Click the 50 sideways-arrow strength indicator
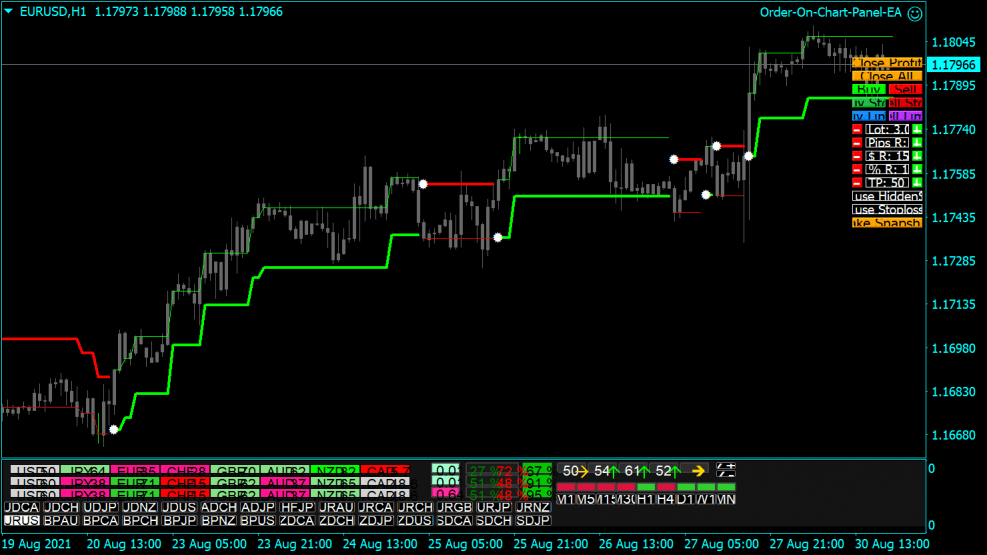The height and width of the screenshot is (555, 987). pos(575,471)
